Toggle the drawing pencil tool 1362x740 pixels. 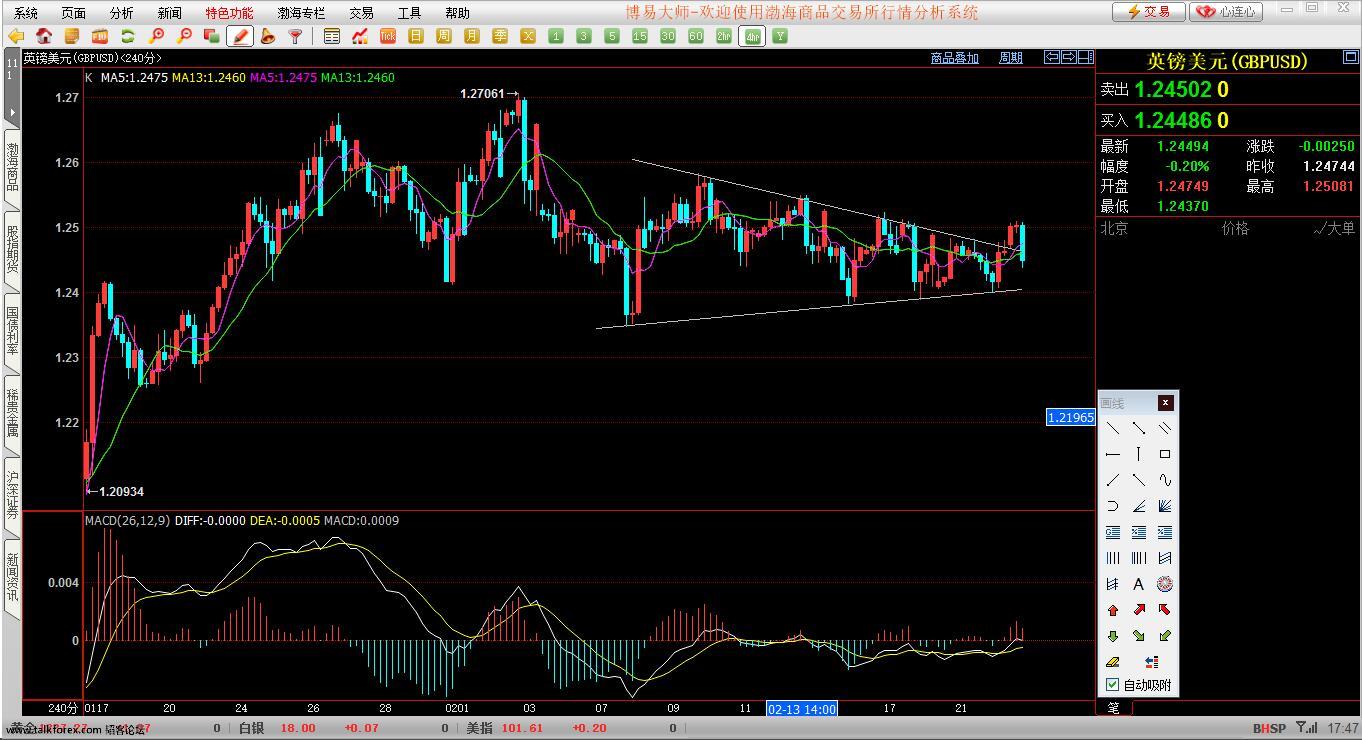[x=240, y=36]
